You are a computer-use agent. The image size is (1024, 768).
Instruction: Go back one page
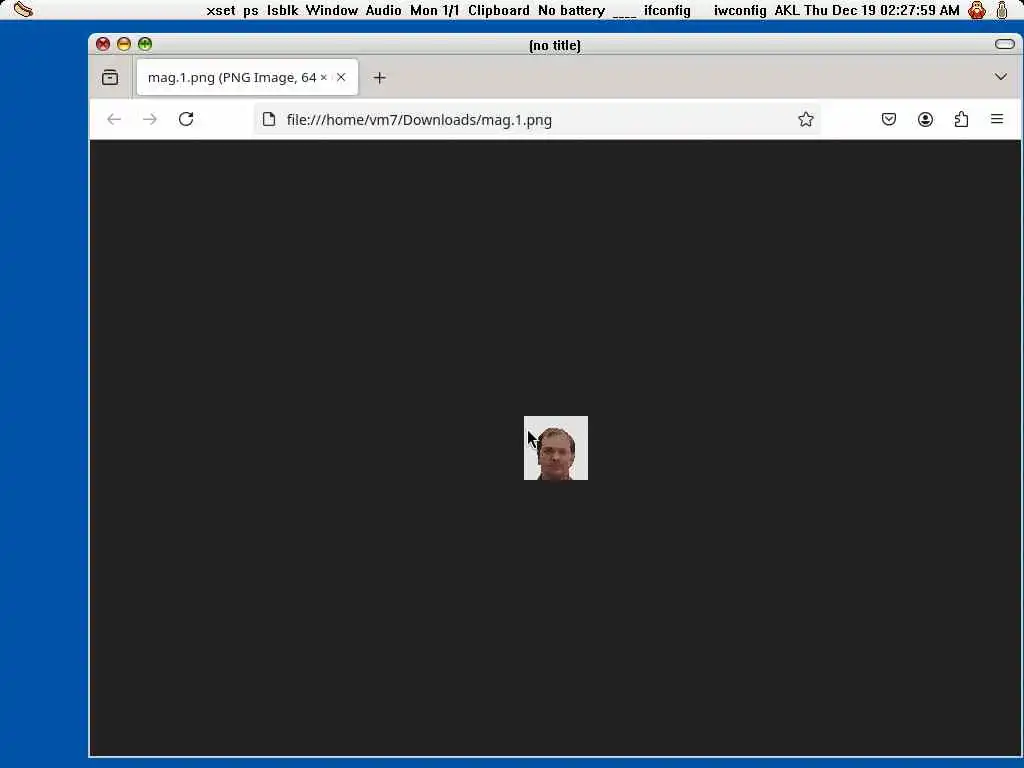pyautogui.click(x=114, y=119)
